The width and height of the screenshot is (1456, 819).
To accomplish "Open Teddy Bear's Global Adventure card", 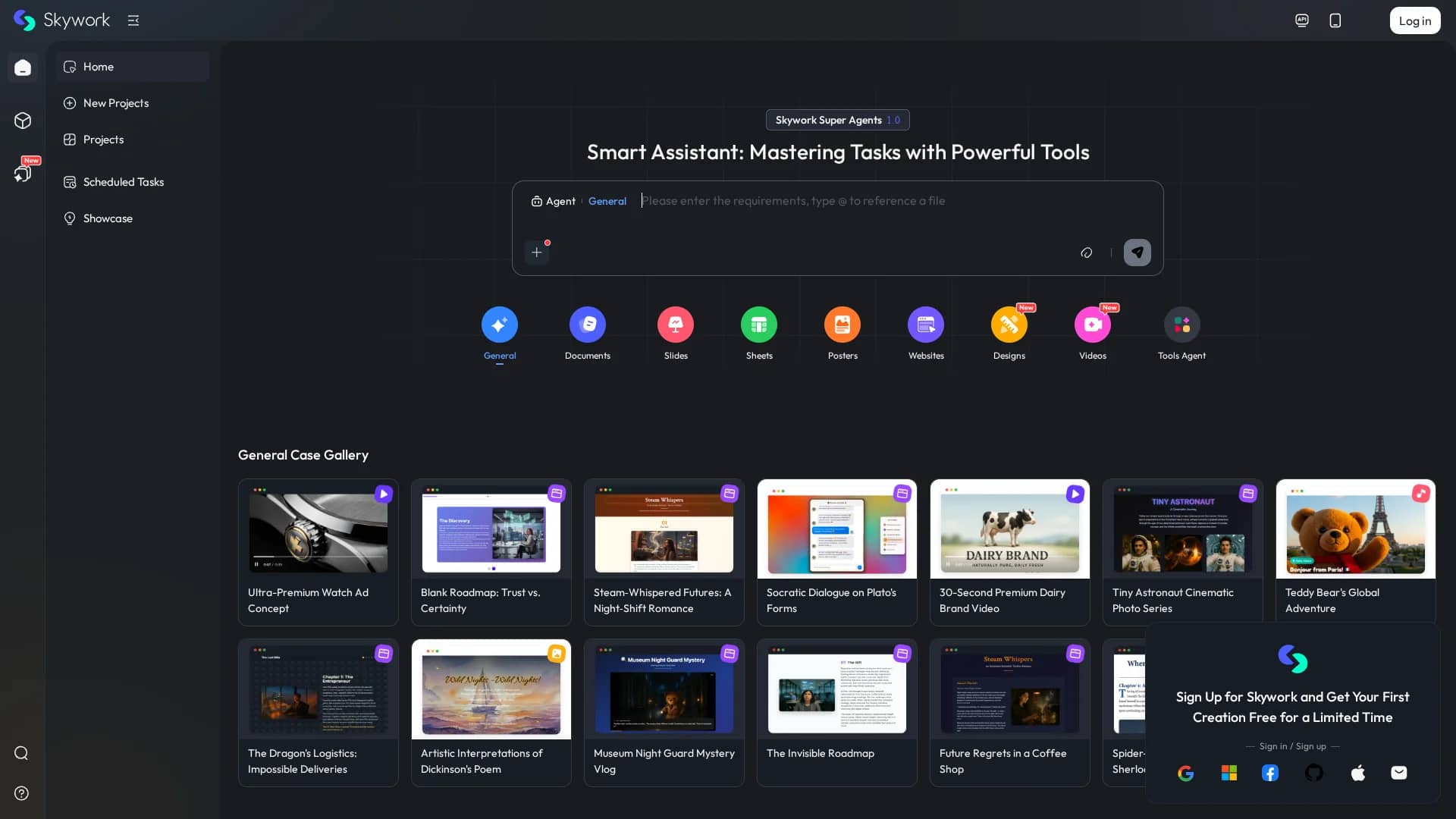I will click(1356, 552).
